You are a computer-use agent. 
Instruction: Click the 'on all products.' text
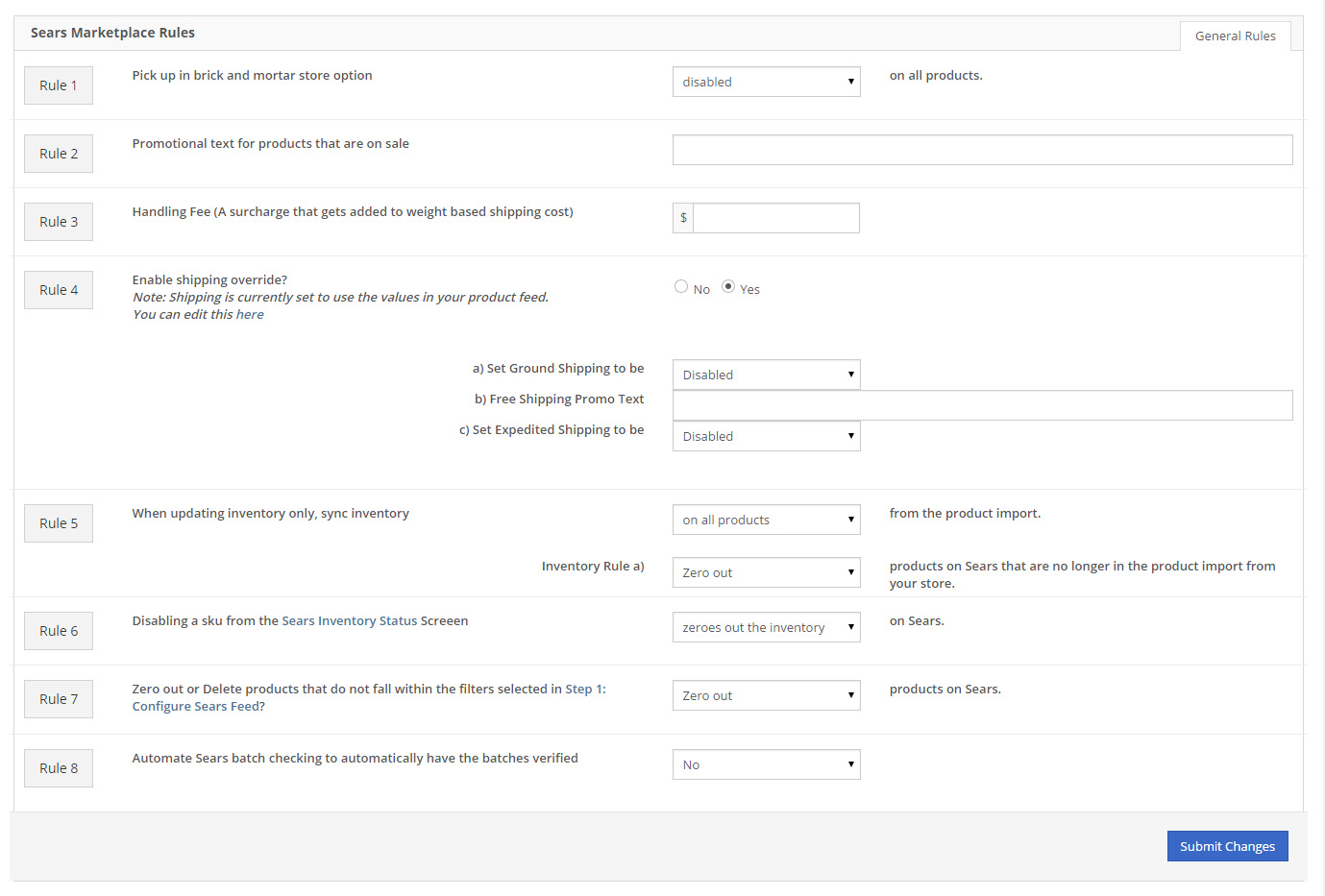(936, 76)
